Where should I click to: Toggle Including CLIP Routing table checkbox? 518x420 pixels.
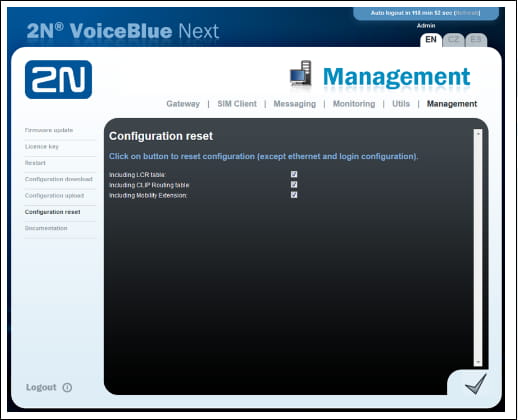point(294,184)
